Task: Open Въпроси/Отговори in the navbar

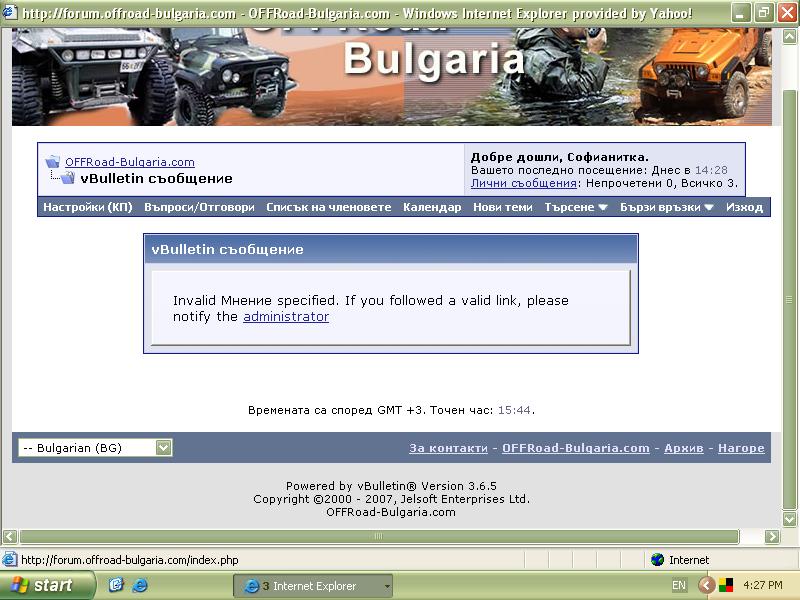Action: [x=199, y=207]
